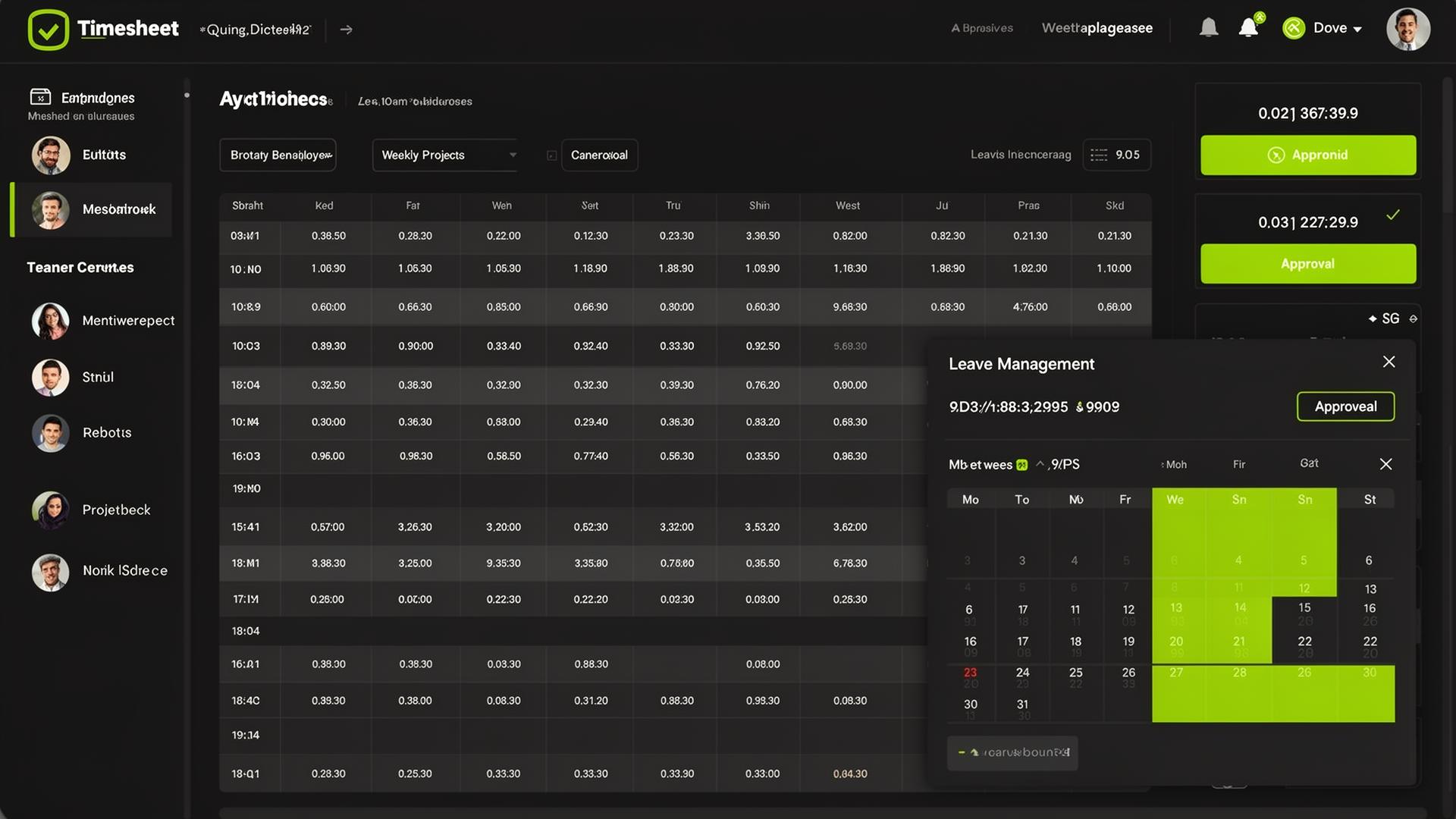Click the Wen column header
Viewport: 1456px width, 819px height.
[x=501, y=206]
